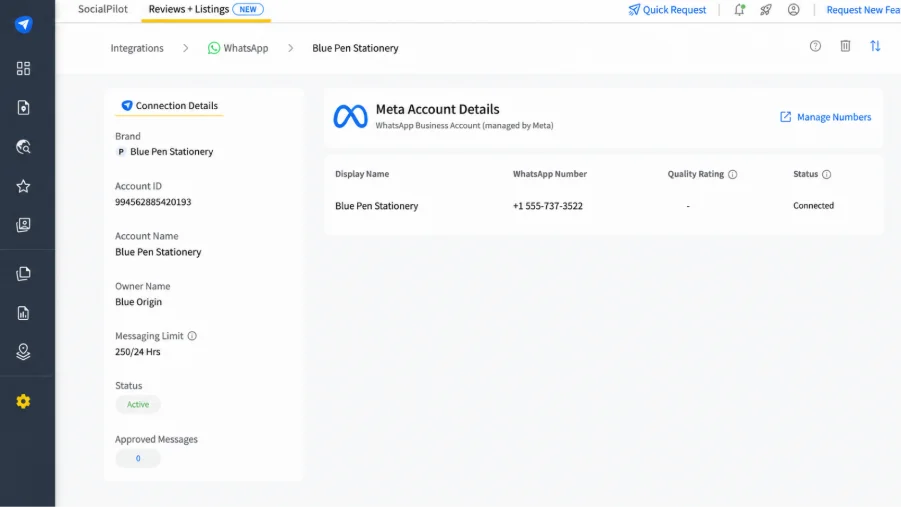The image size is (901, 507).
Task: Open the yellow settings gear icon
Action: [x=24, y=401]
